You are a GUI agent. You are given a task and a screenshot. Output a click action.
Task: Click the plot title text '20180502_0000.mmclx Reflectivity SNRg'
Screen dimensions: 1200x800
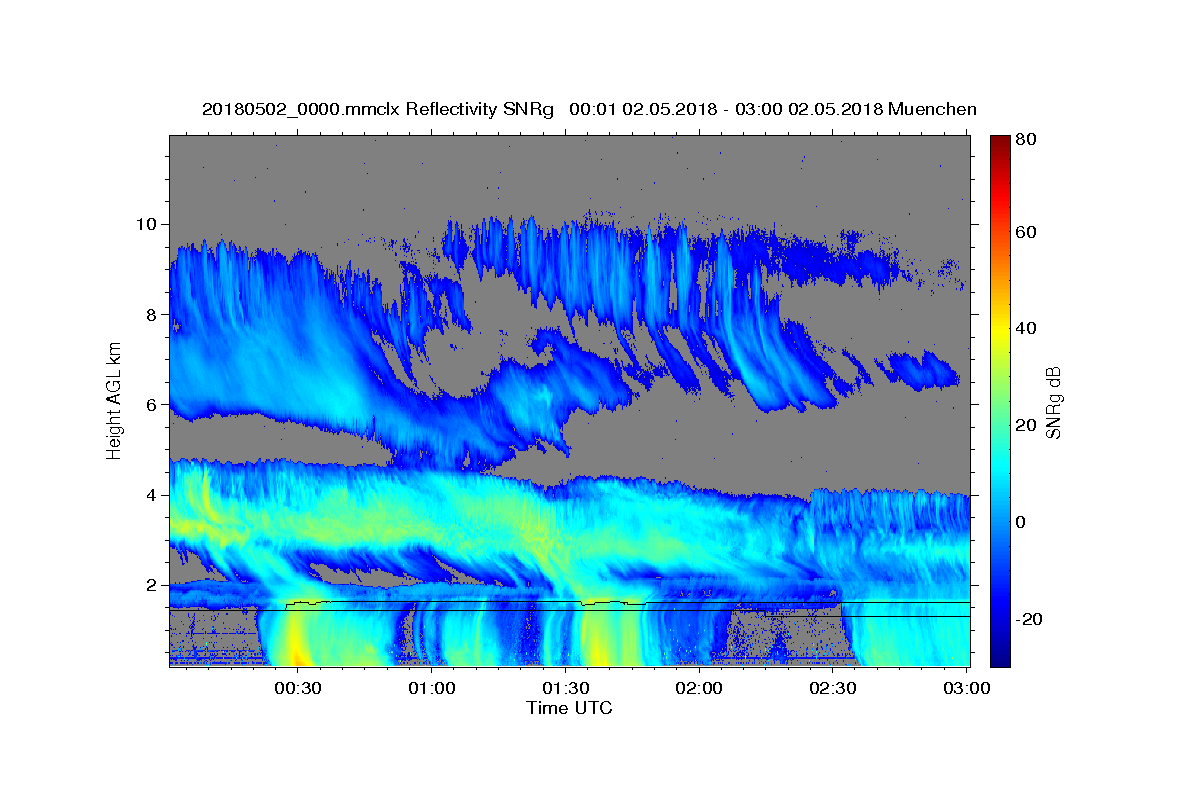point(378,109)
